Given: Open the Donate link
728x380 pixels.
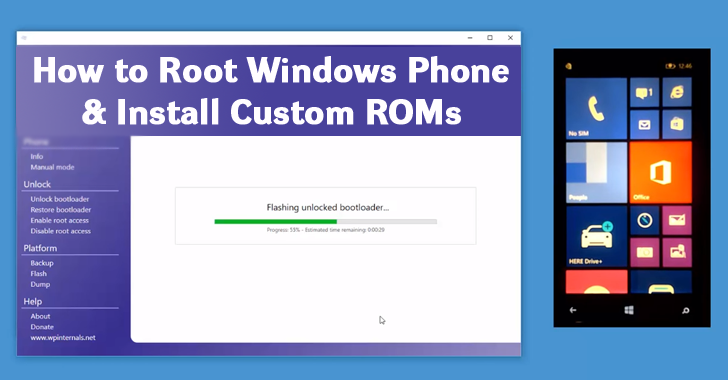Looking at the screenshot, I should pos(42,327).
